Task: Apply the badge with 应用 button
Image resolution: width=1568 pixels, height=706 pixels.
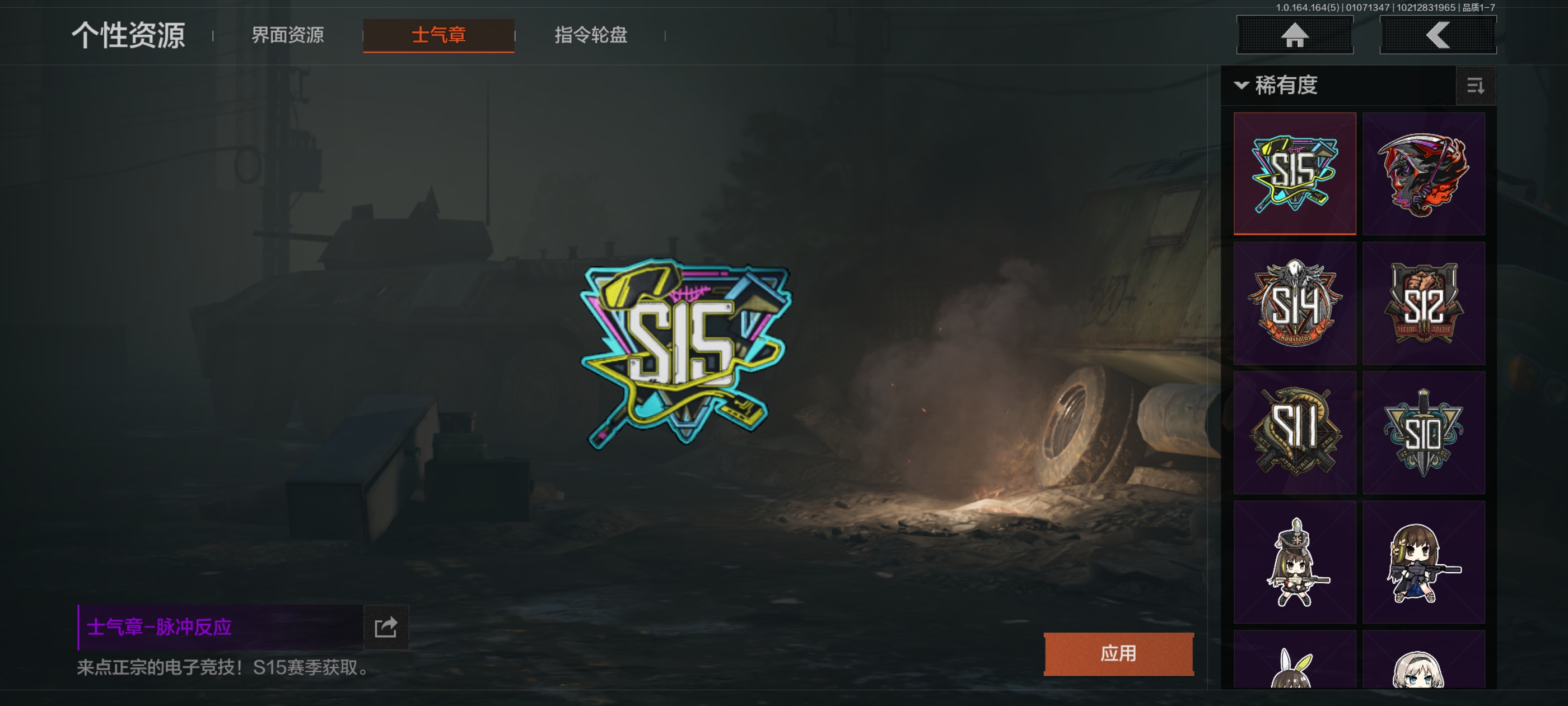Action: [1119, 654]
